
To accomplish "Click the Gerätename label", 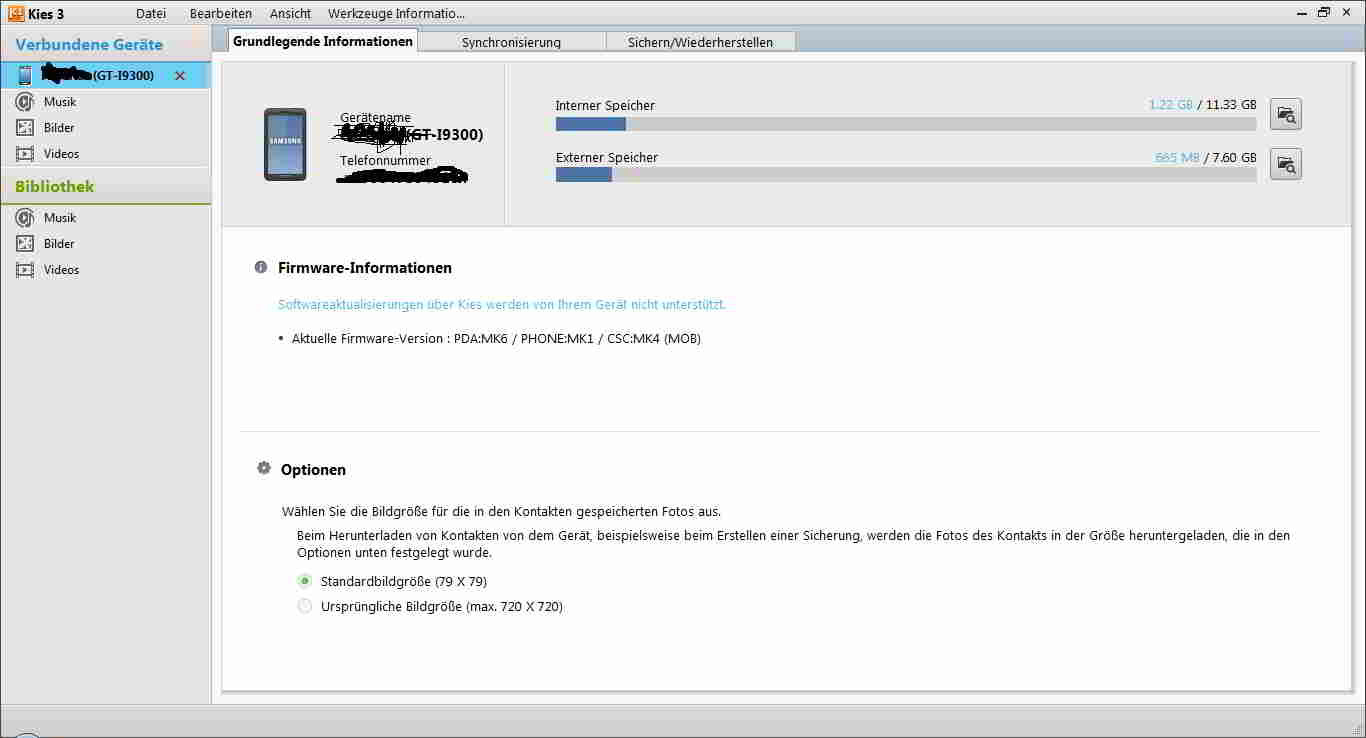I will tap(375, 117).
